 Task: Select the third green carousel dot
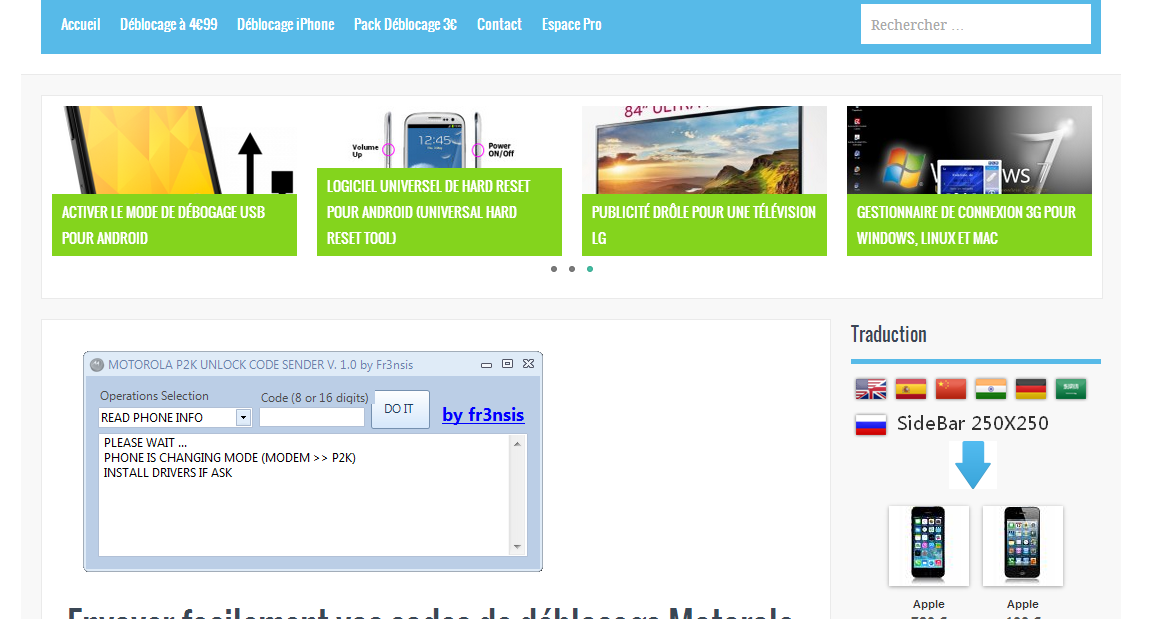pyautogui.click(x=590, y=269)
